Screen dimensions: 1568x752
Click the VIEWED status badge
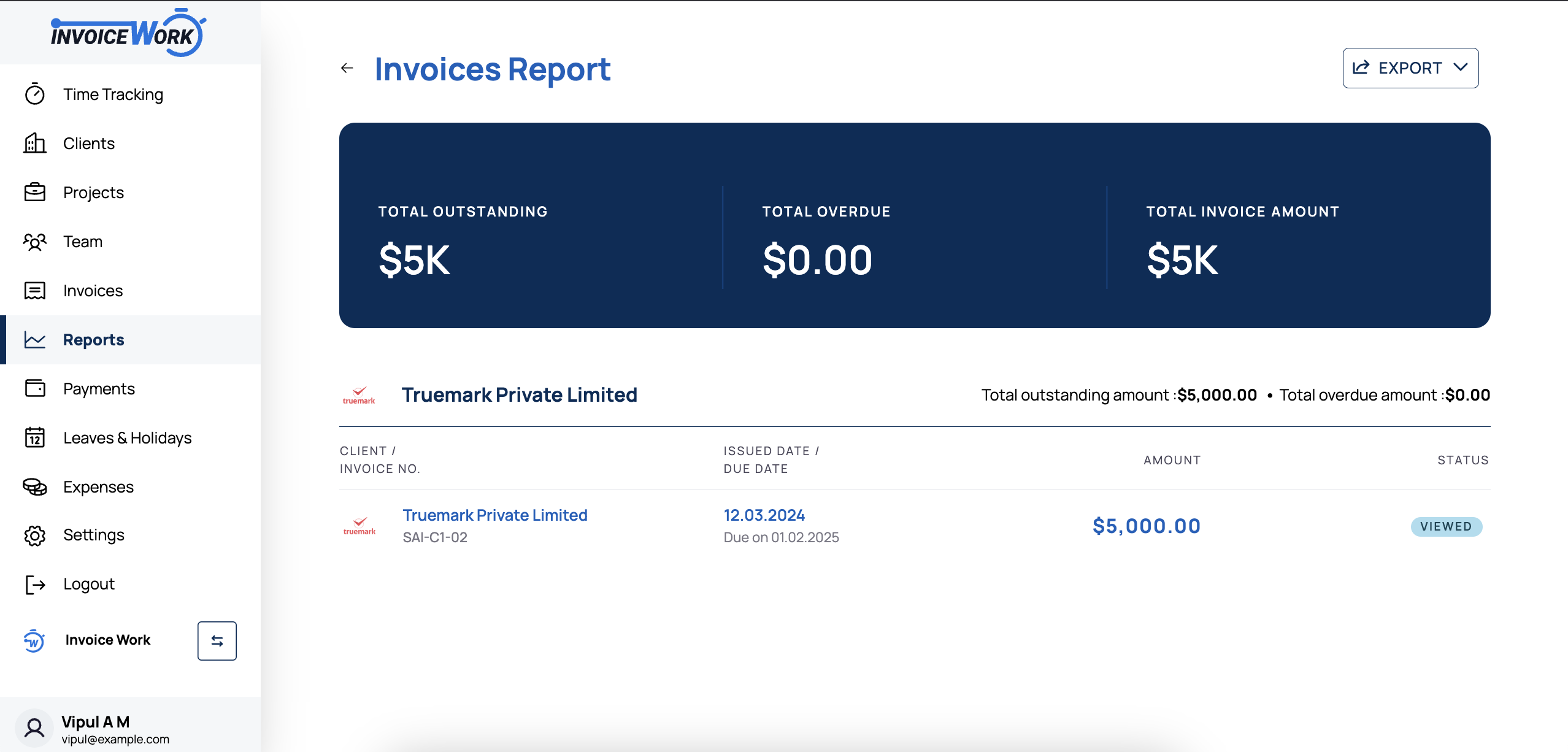(1446, 526)
